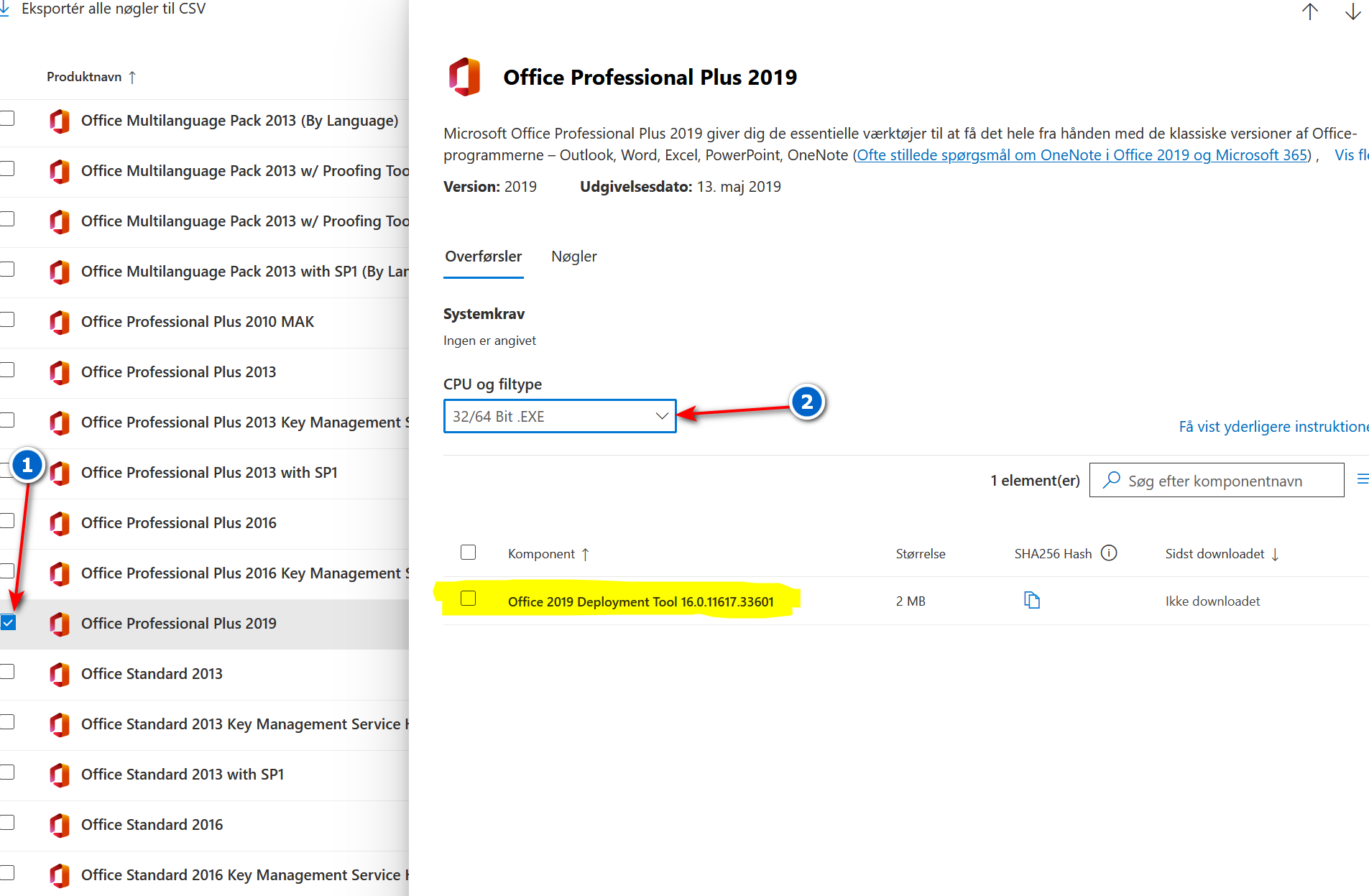Viewport: 1369px width, 896px height.
Task: Switch to the Overførsler tab
Action: [484, 257]
